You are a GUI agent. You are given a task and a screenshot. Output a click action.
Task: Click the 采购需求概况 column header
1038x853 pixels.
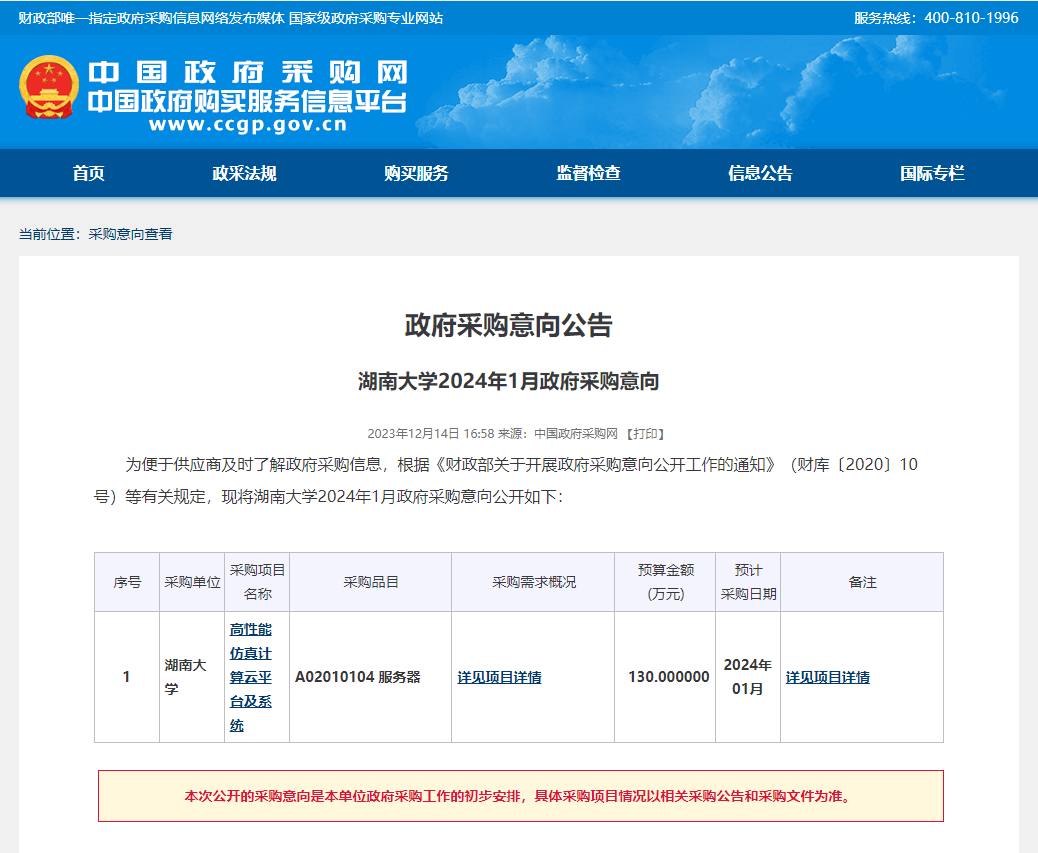(534, 582)
